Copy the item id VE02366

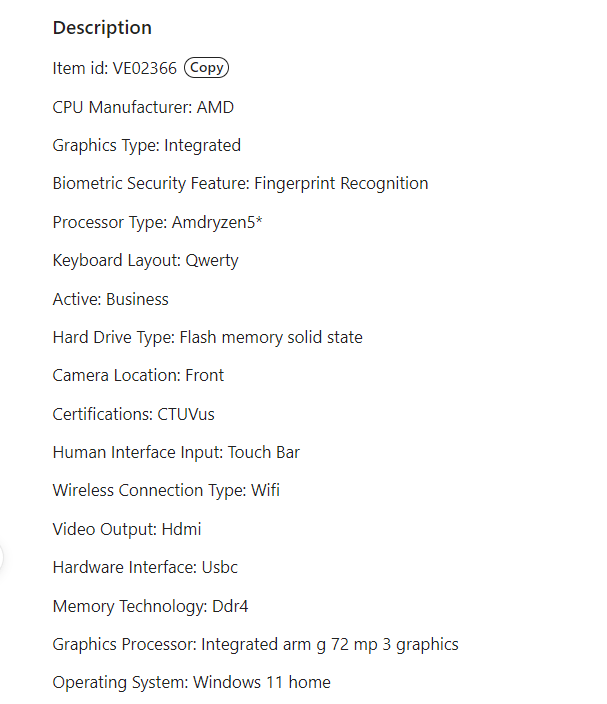tap(206, 68)
